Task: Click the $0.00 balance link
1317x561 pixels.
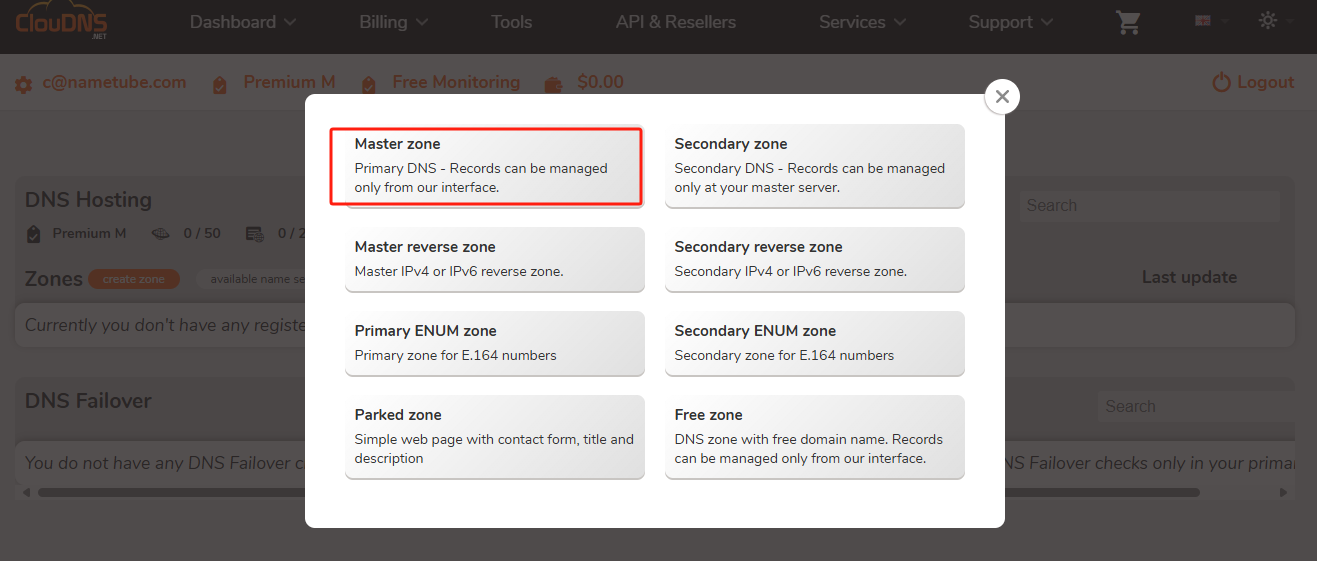Action: [600, 83]
